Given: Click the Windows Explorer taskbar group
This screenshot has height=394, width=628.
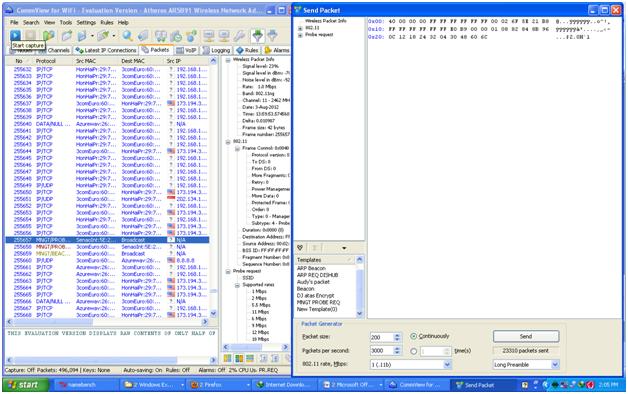Looking at the screenshot, I should pyautogui.click(x=153, y=385).
